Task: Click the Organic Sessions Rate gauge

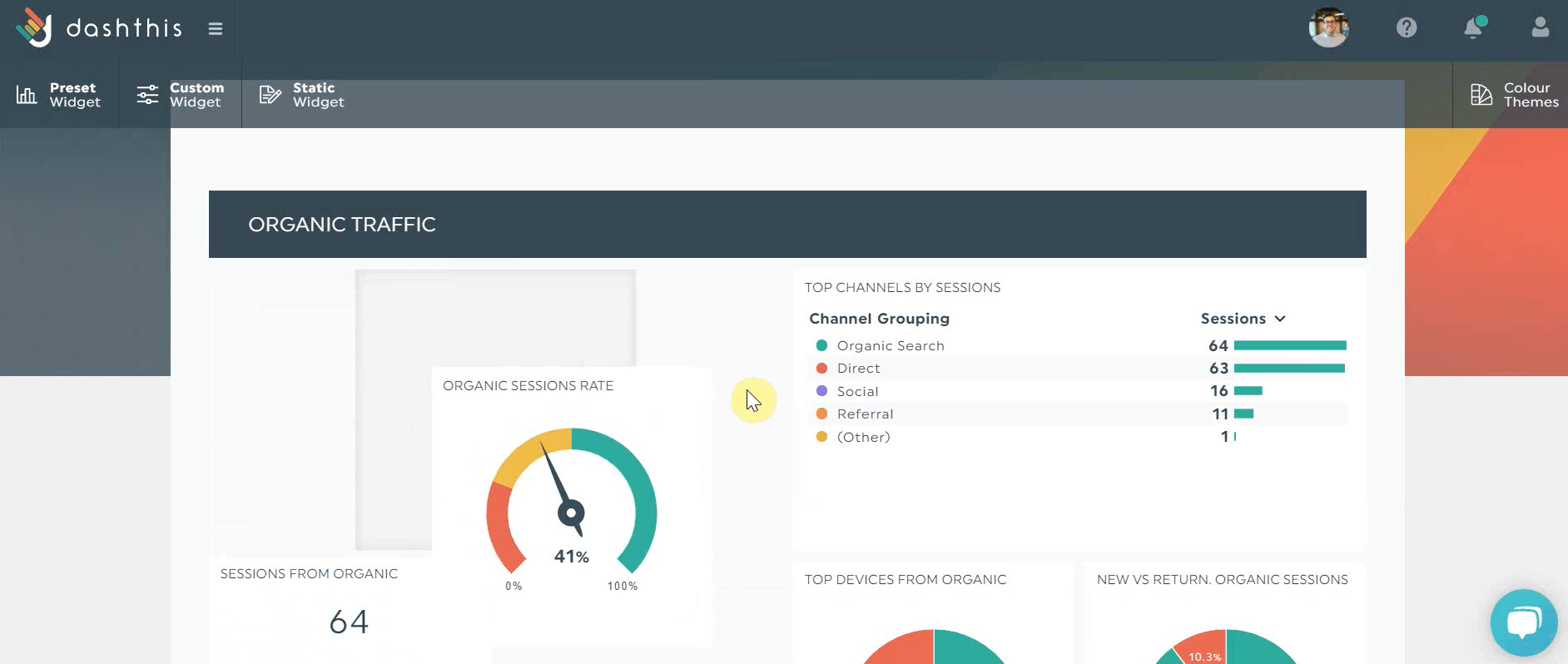Action: (572, 499)
